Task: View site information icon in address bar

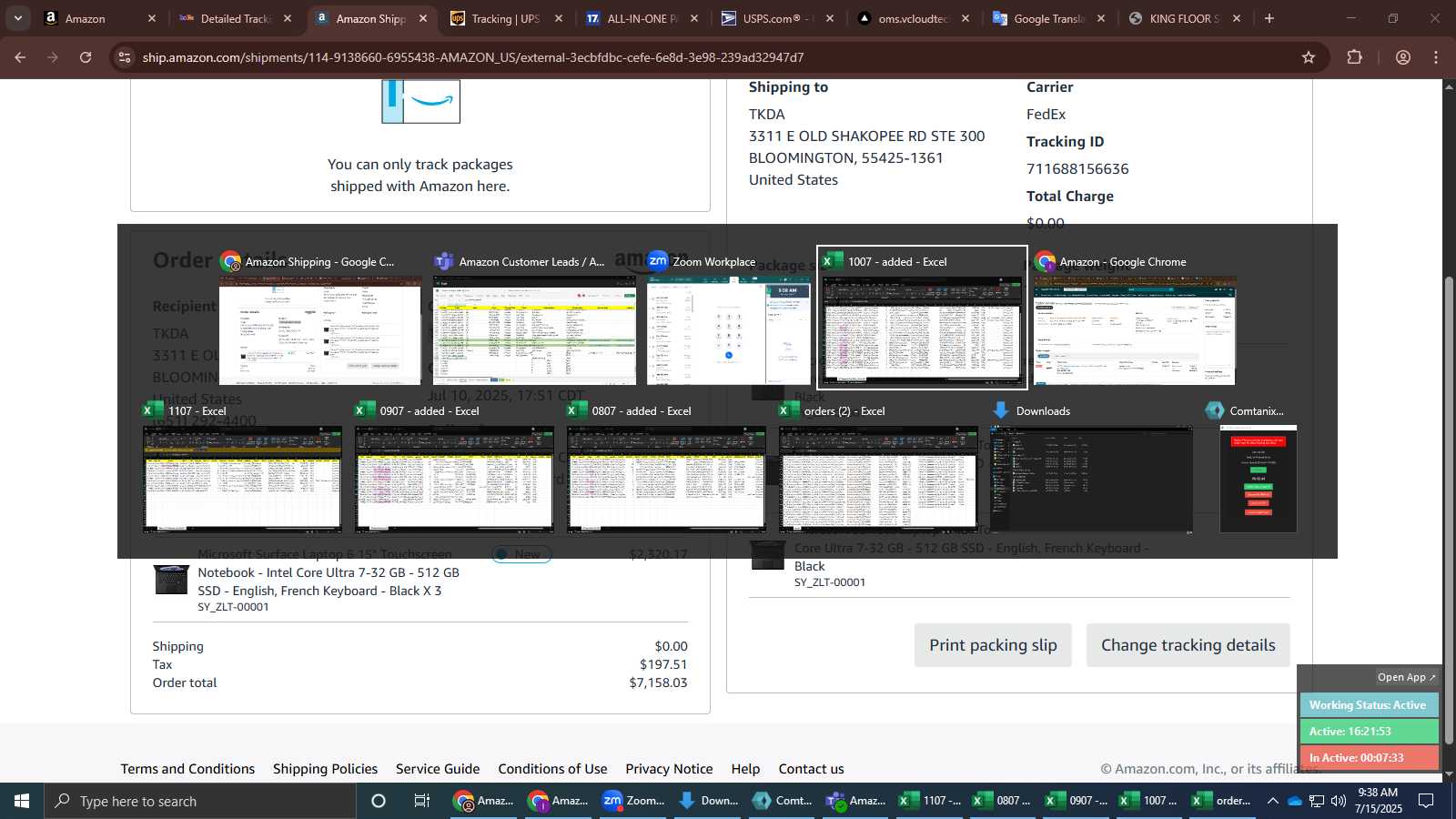Action: click(125, 57)
